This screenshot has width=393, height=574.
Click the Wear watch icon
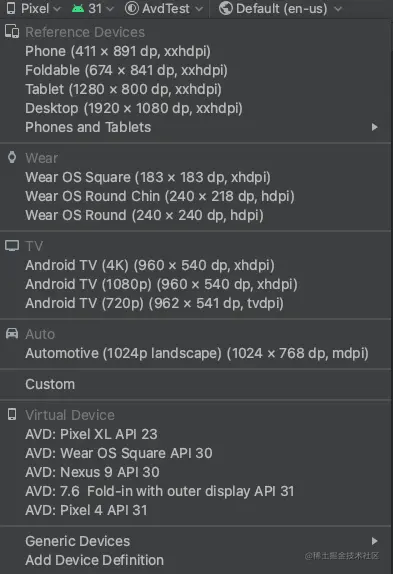point(12,157)
